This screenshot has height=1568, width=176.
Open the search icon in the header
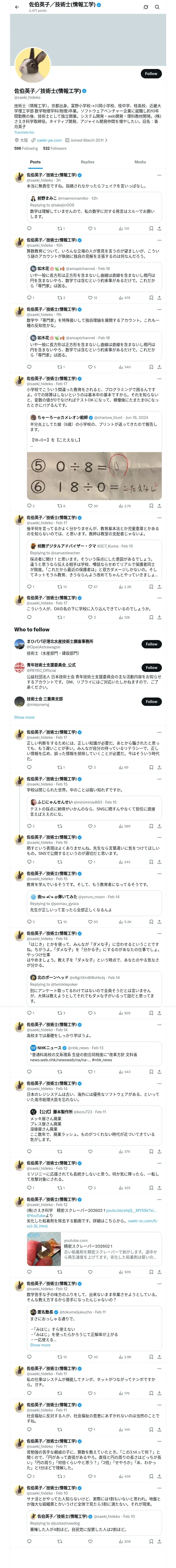coord(157,7)
